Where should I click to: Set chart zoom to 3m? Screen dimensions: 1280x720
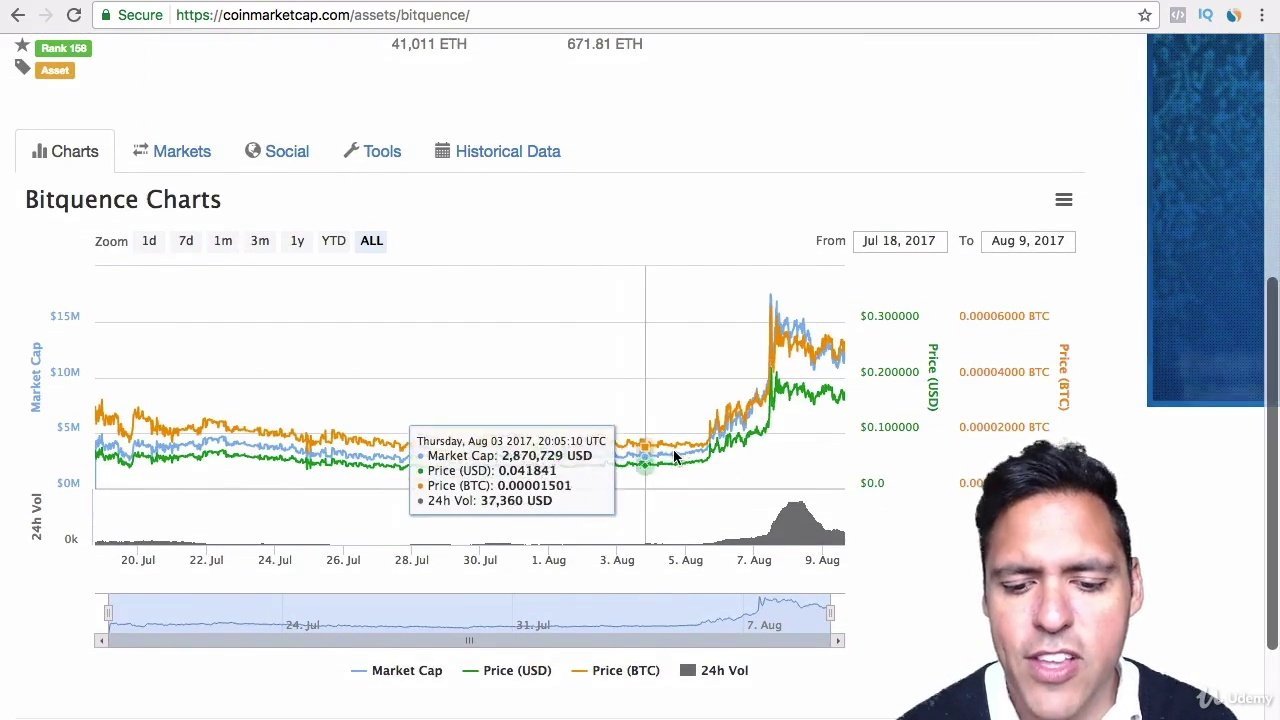(x=260, y=240)
